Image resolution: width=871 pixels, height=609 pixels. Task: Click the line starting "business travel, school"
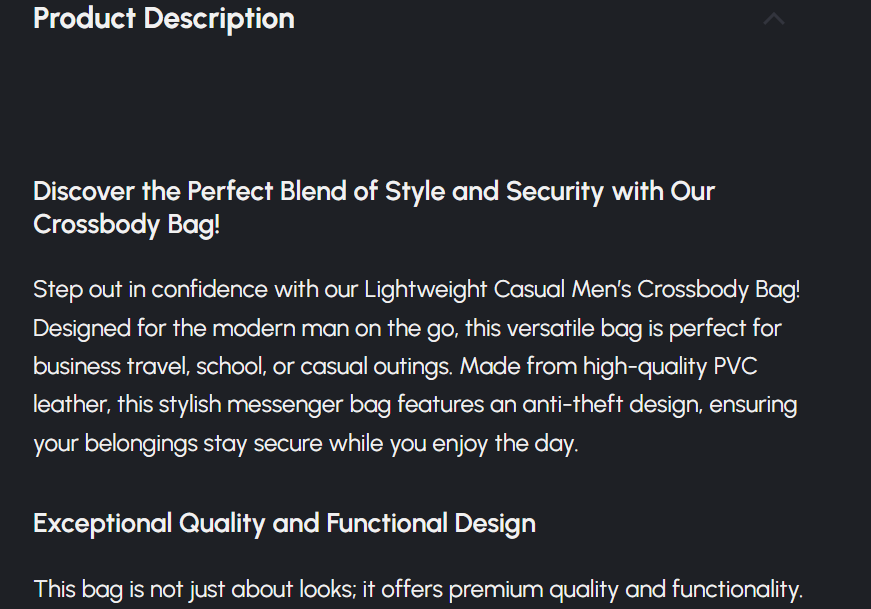point(395,366)
